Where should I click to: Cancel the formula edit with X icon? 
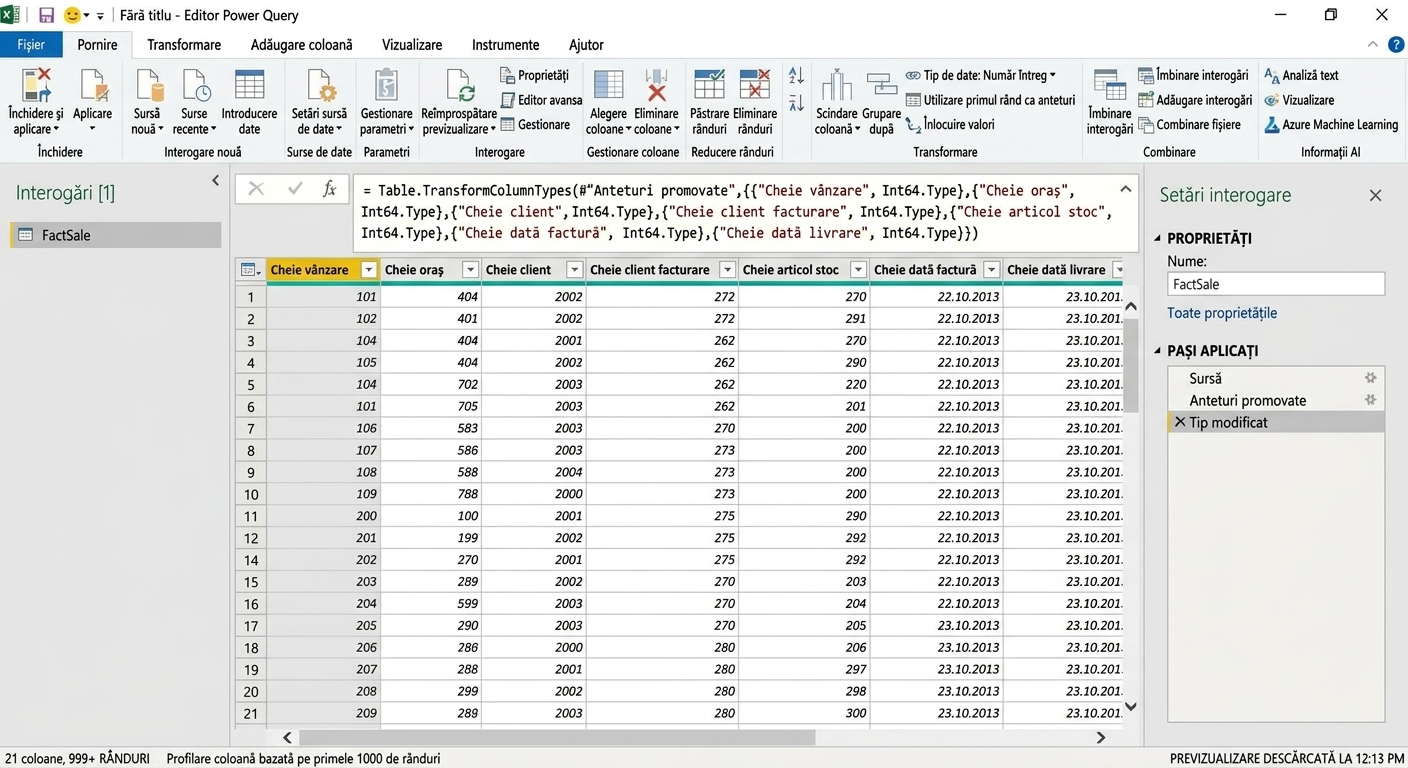256,189
